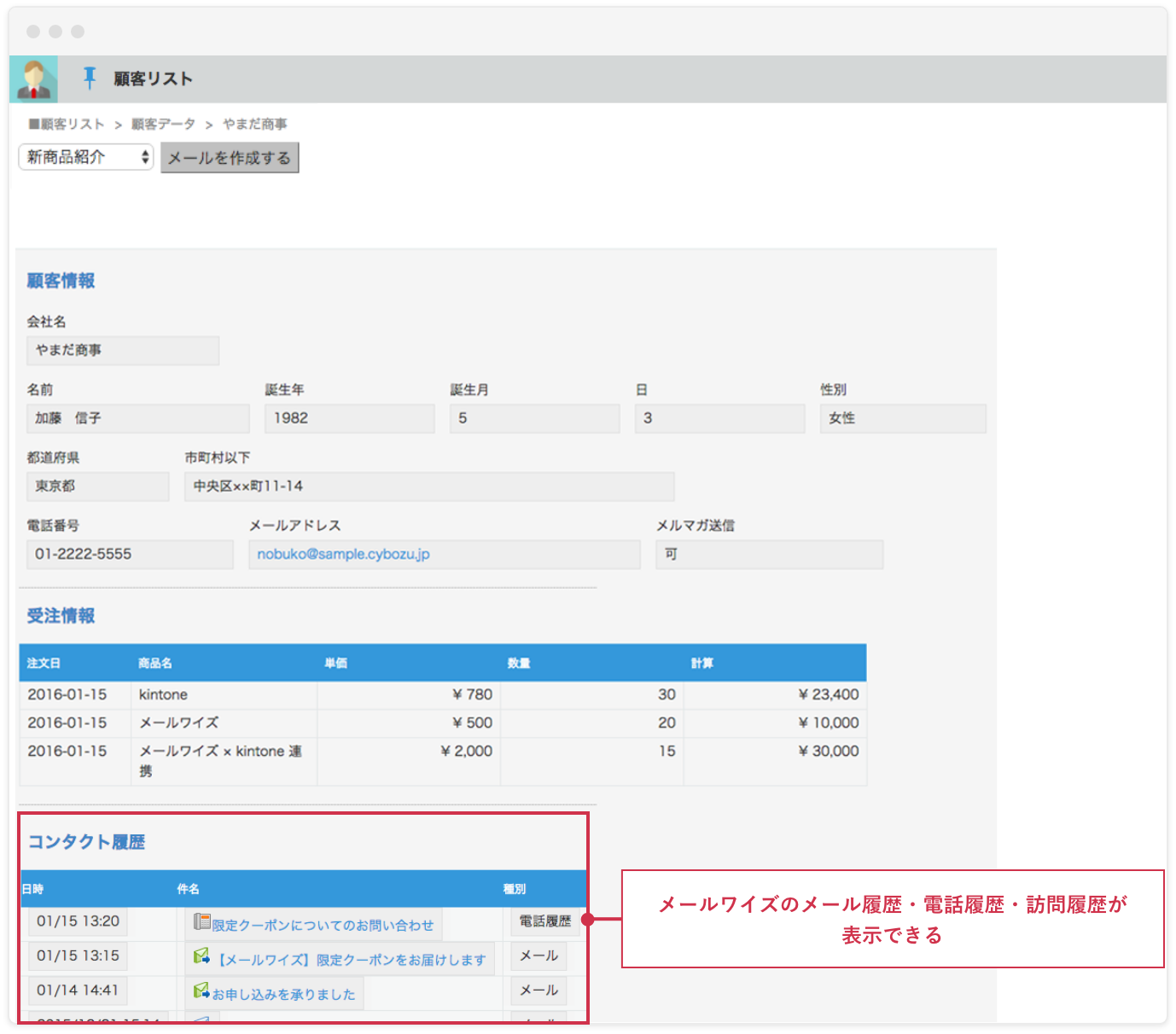
Task: Click the quantity cell showing 20
Action: 592,723
